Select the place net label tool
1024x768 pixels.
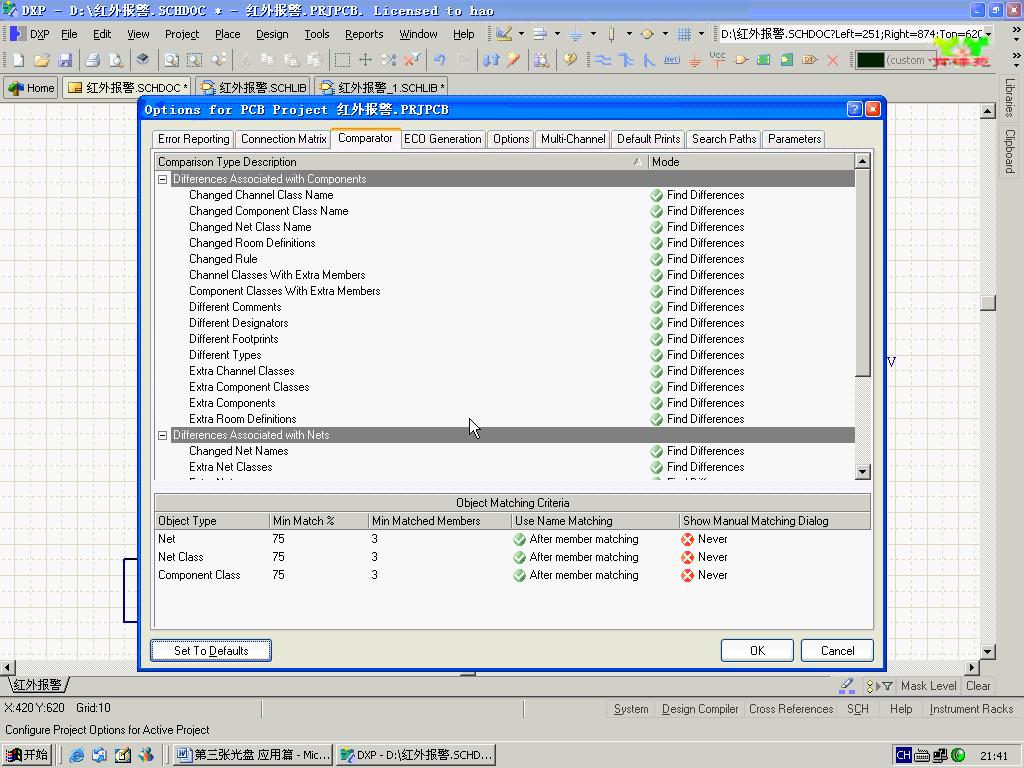(671, 60)
